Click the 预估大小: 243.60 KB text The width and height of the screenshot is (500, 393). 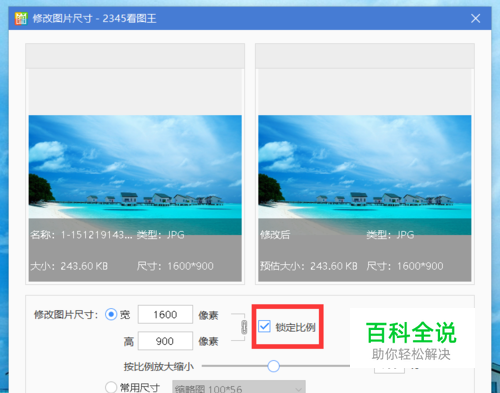(x=309, y=266)
